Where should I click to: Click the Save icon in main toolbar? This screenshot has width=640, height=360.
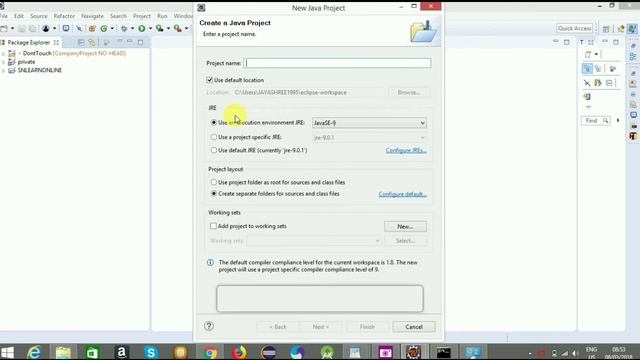22,29
